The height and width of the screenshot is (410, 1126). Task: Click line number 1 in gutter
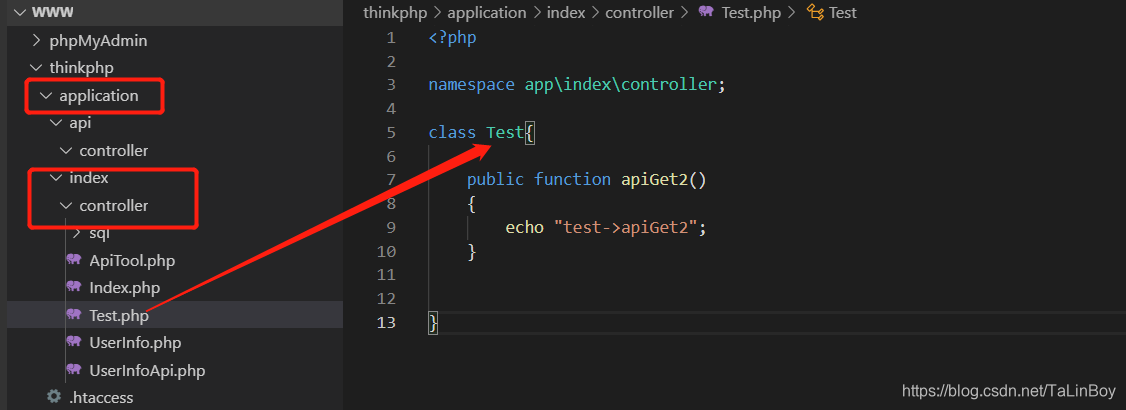tap(391, 37)
